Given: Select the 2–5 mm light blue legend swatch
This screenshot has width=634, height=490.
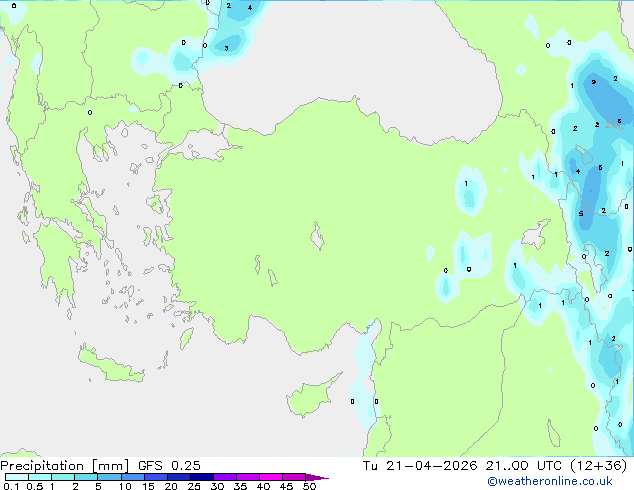Looking at the screenshot, I should click(x=87, y=477).
